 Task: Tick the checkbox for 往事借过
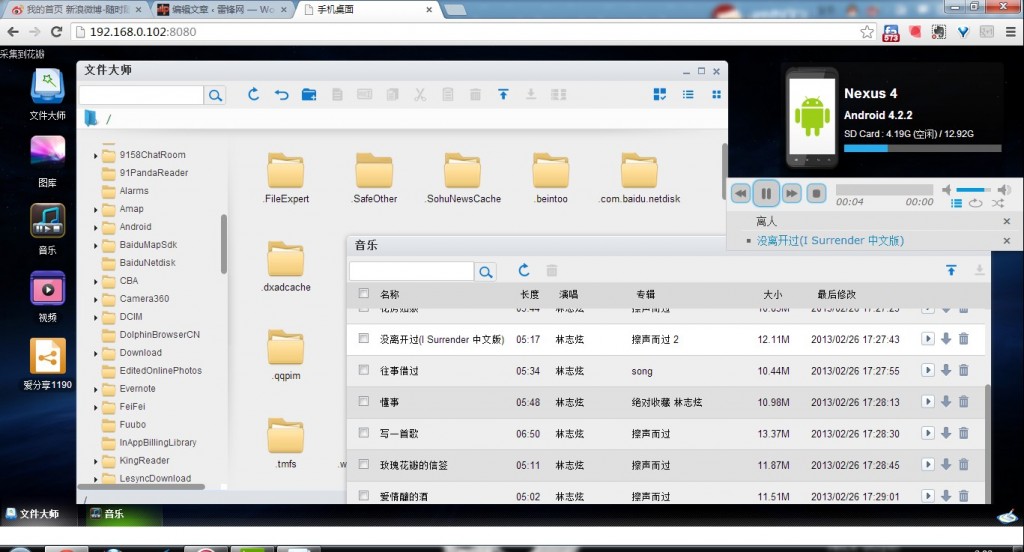coord(364,371)
